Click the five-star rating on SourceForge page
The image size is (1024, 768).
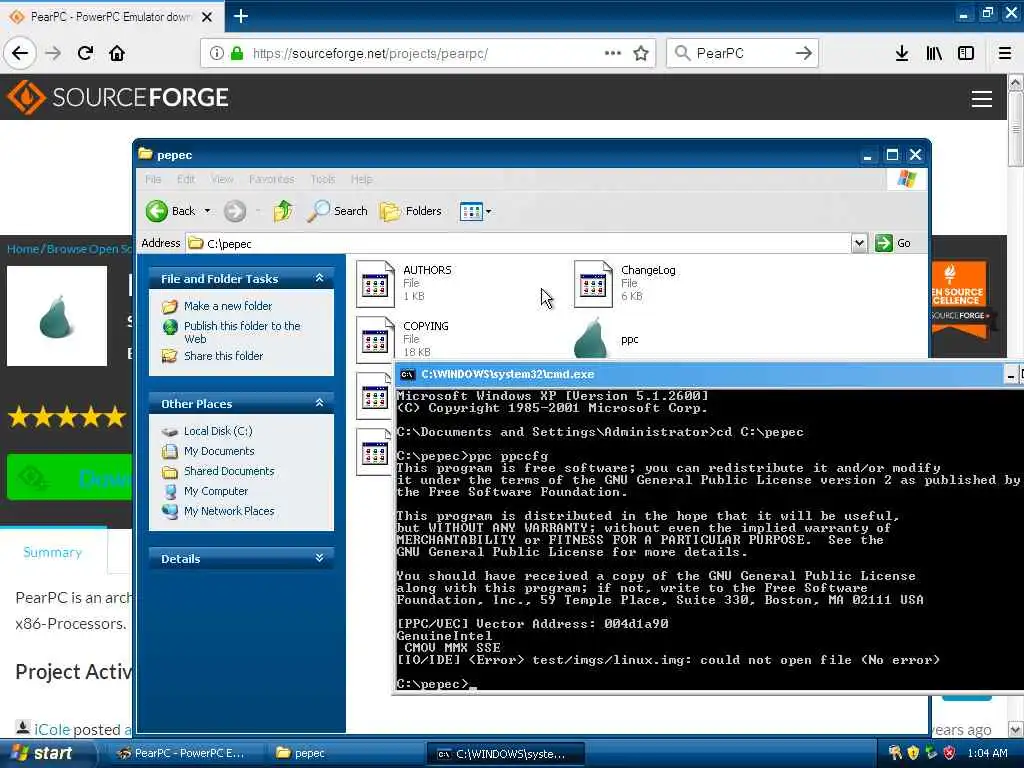tap(67, 416)
